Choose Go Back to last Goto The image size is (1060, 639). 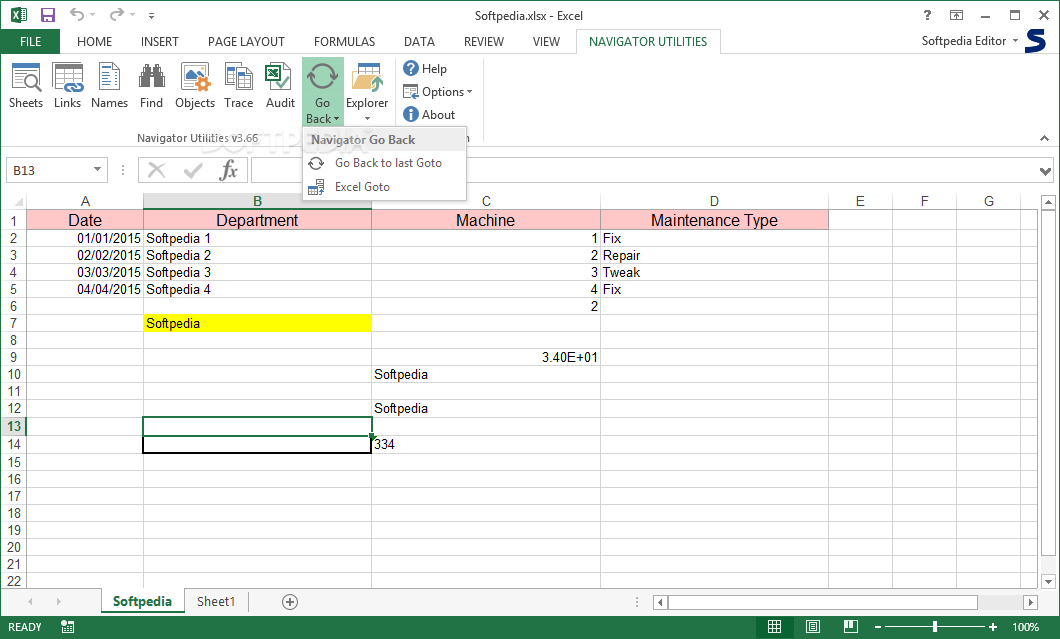click(x=385, y=163)
